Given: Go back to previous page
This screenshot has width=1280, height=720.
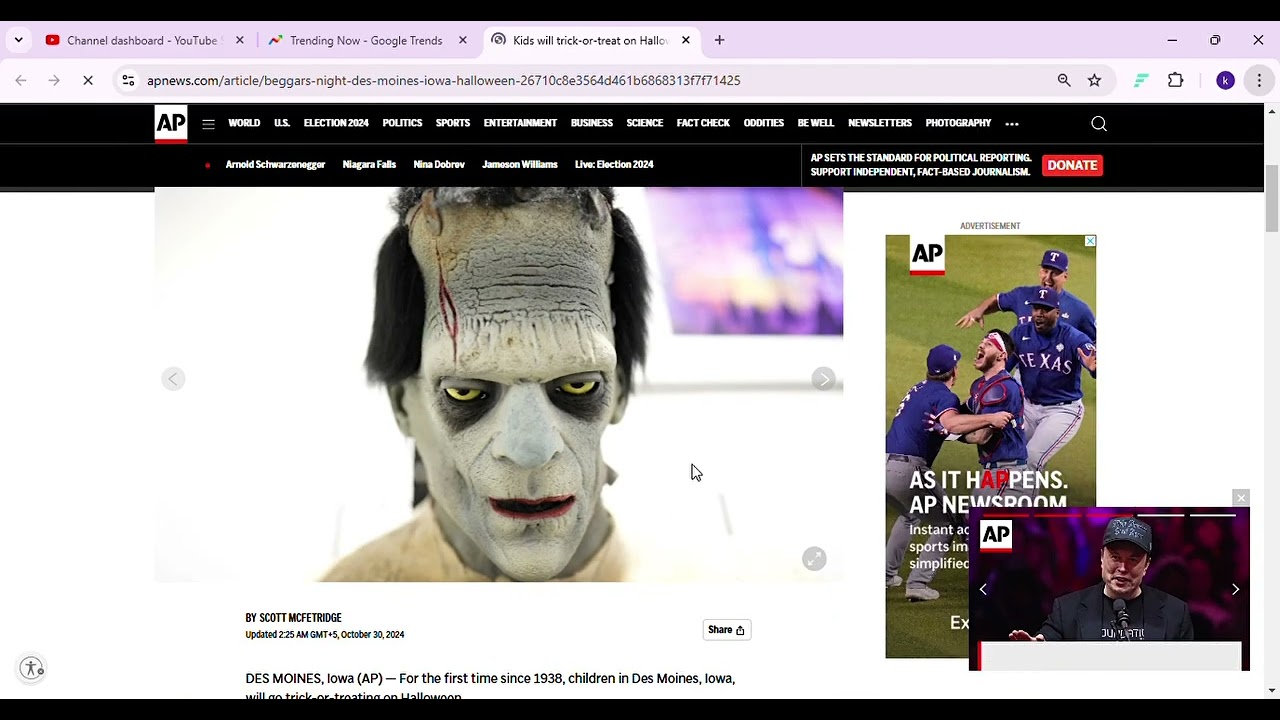Looking at the screenshot, I should coord(21,80).
